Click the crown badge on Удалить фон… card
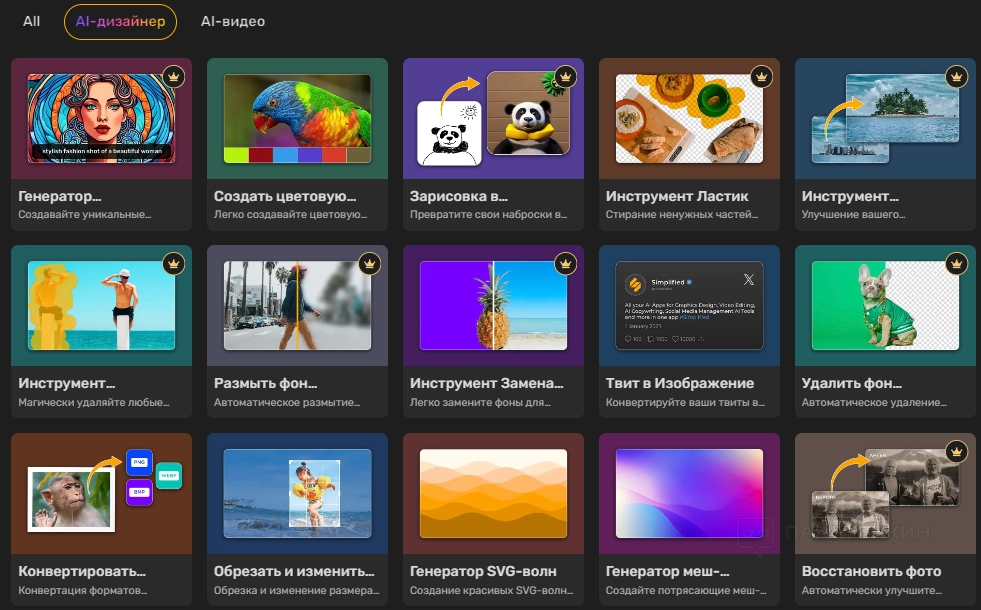 957,264
